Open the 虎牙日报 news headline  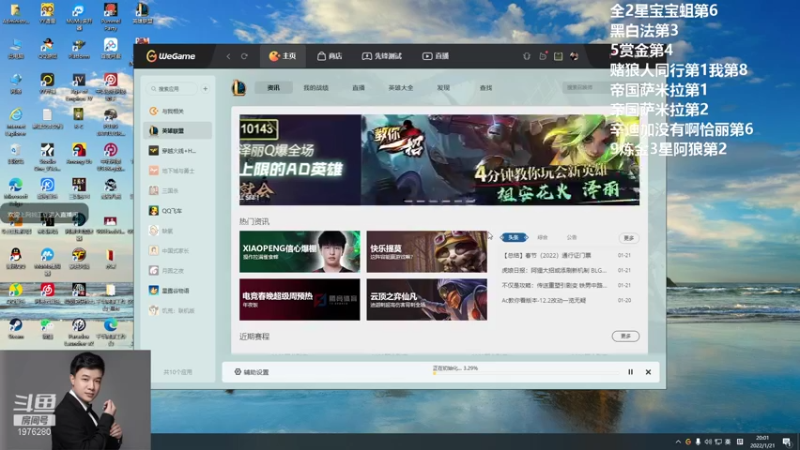[554, 270]
